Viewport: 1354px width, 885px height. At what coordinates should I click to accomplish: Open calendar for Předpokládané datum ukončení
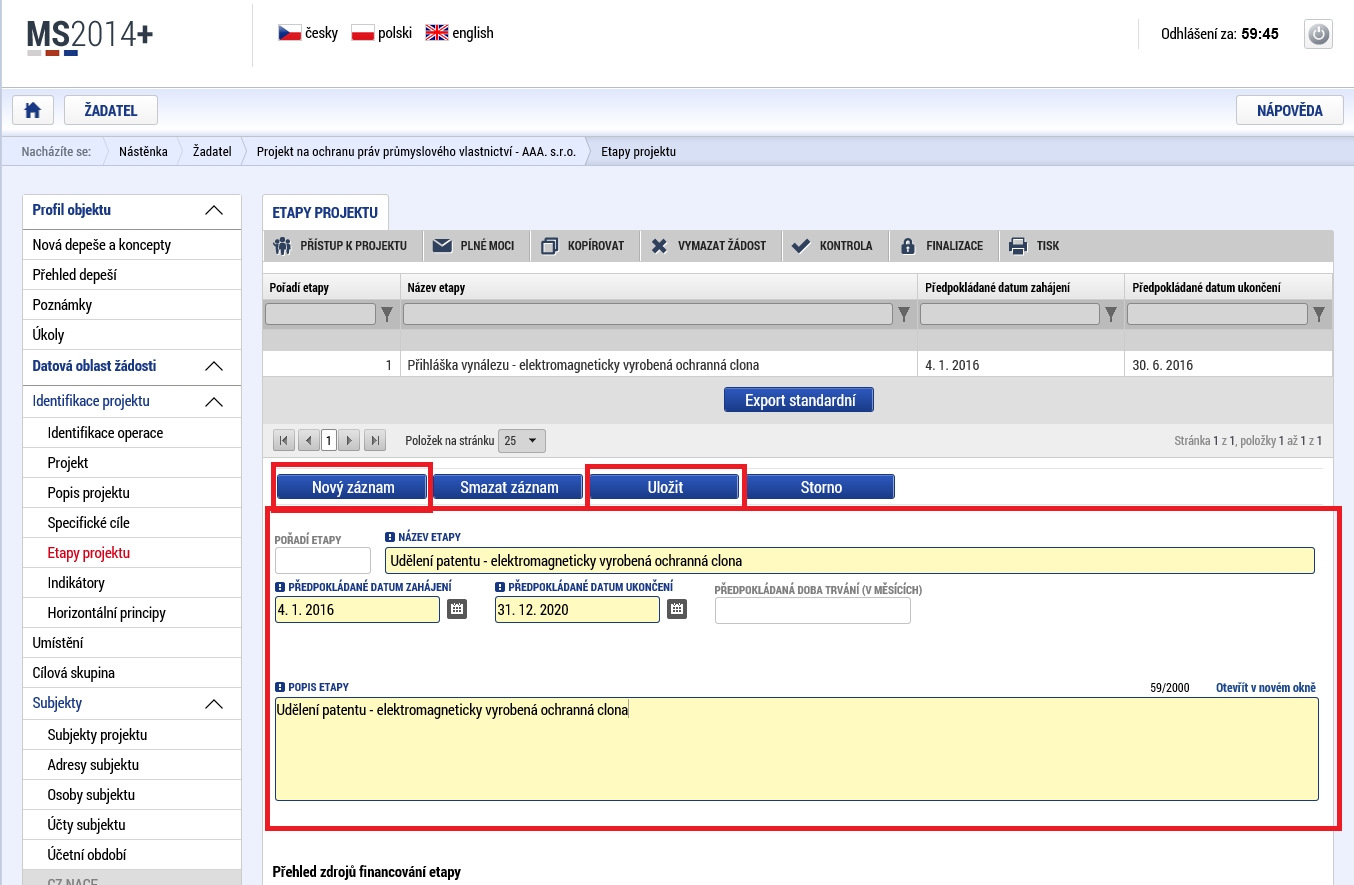677,609
